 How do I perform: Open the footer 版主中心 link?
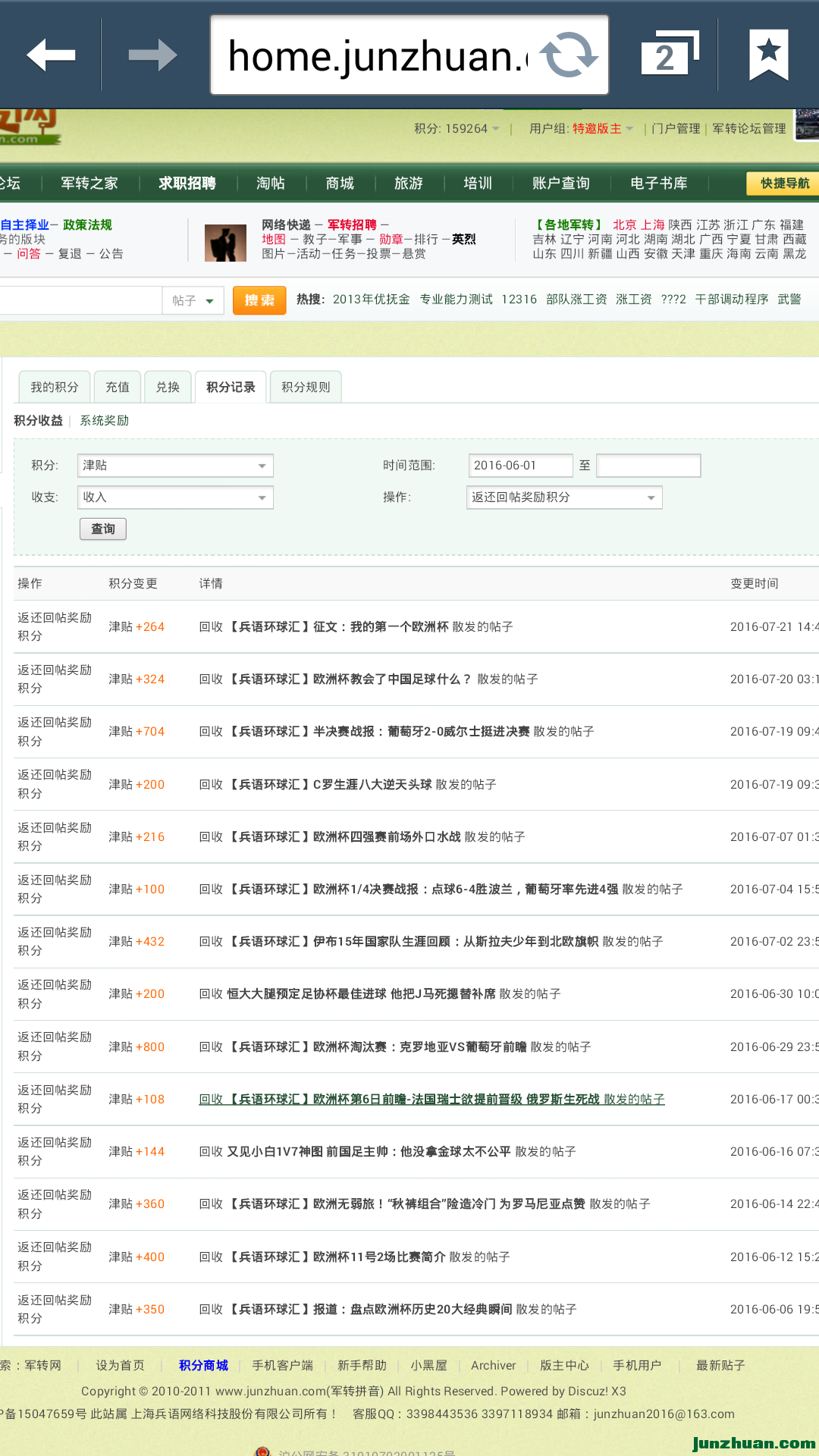pos(564,1366)
